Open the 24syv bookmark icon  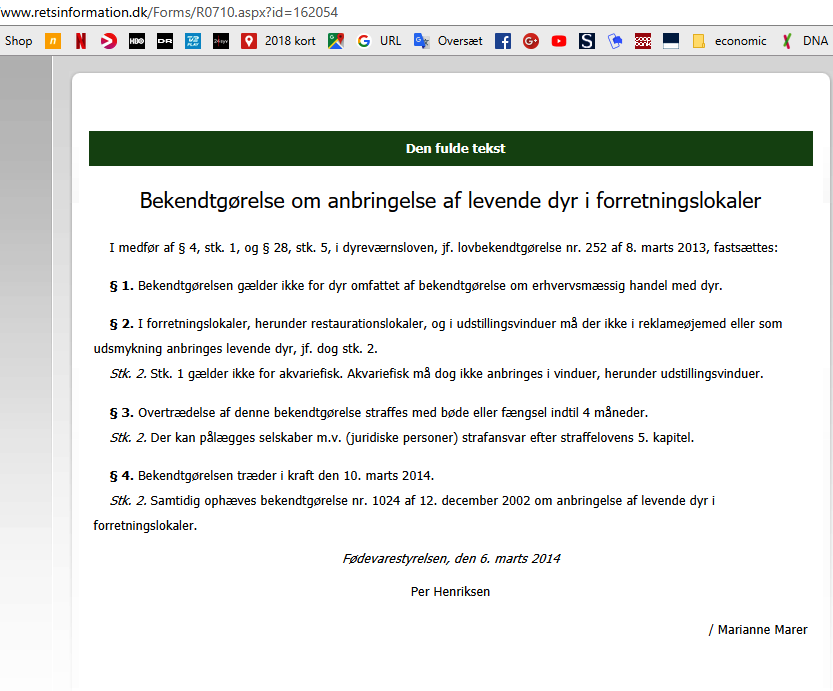(x=221, y=41)
